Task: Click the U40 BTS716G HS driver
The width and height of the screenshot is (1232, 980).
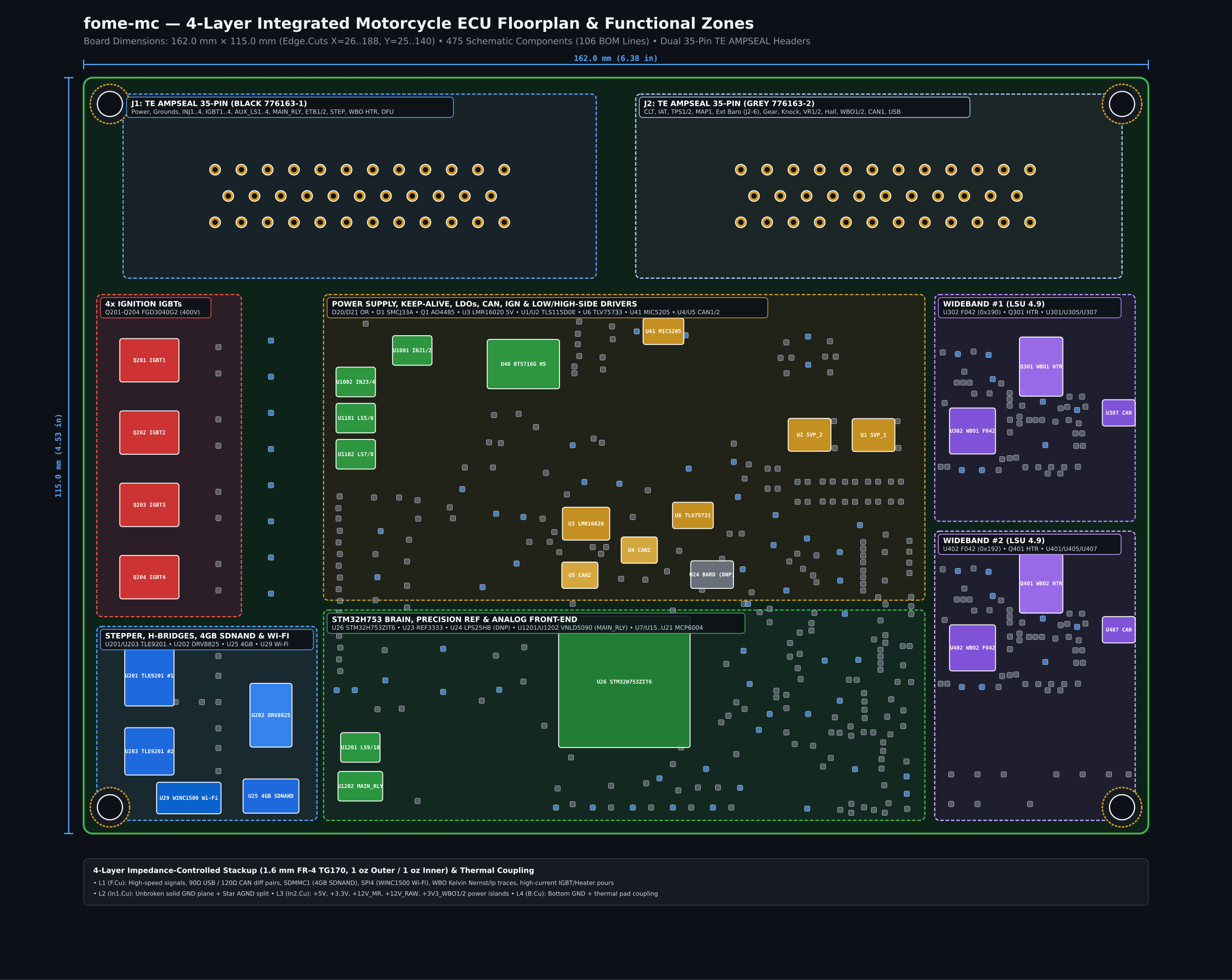Action: pos(523,364)
